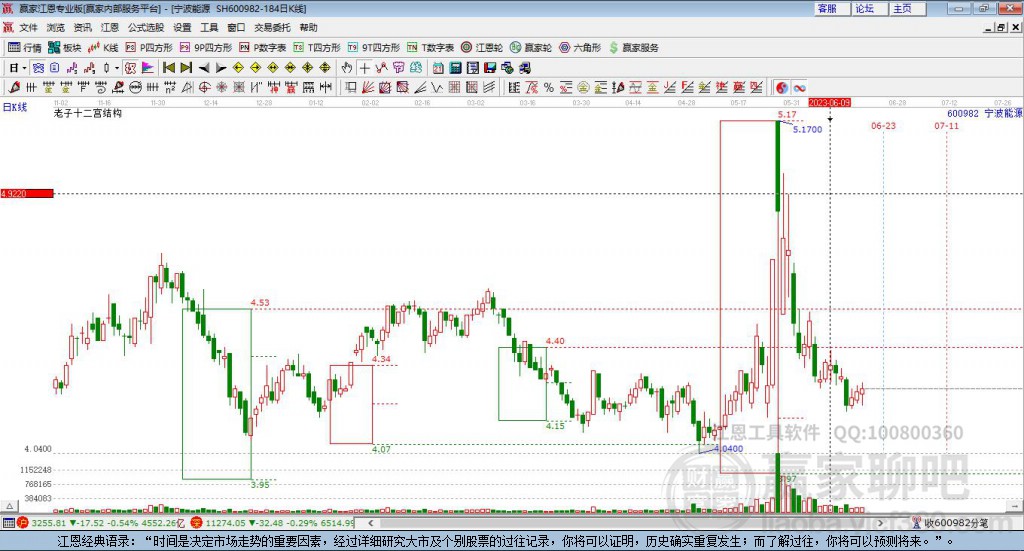1024x551 pixels.
Task: Open the 论坛 forum link
Action: pyautogui.click(x=870, y=8)
